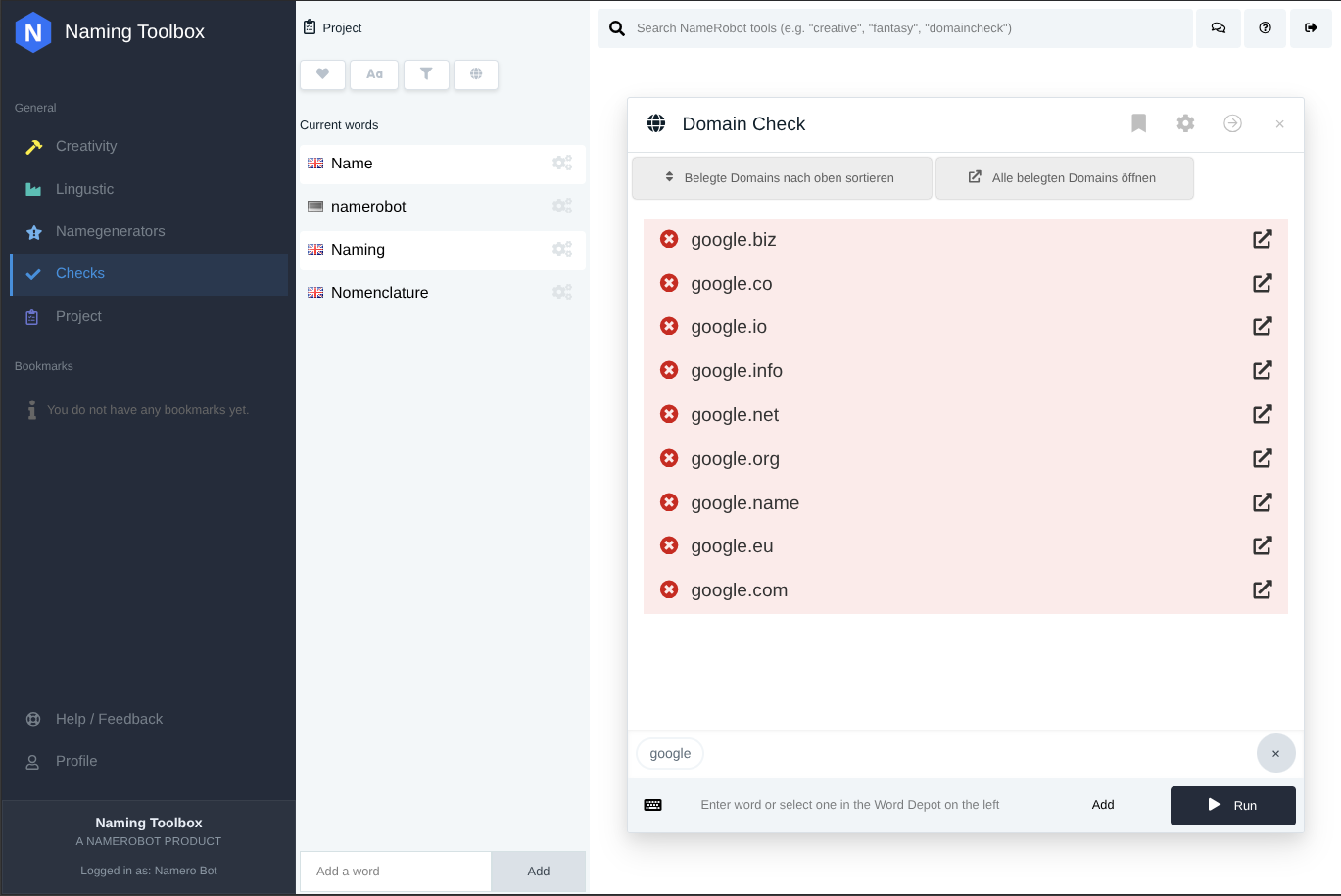Open google.biz external link icon
The height and width of the screenshot is (896, 1341).
click(1263, 239)
